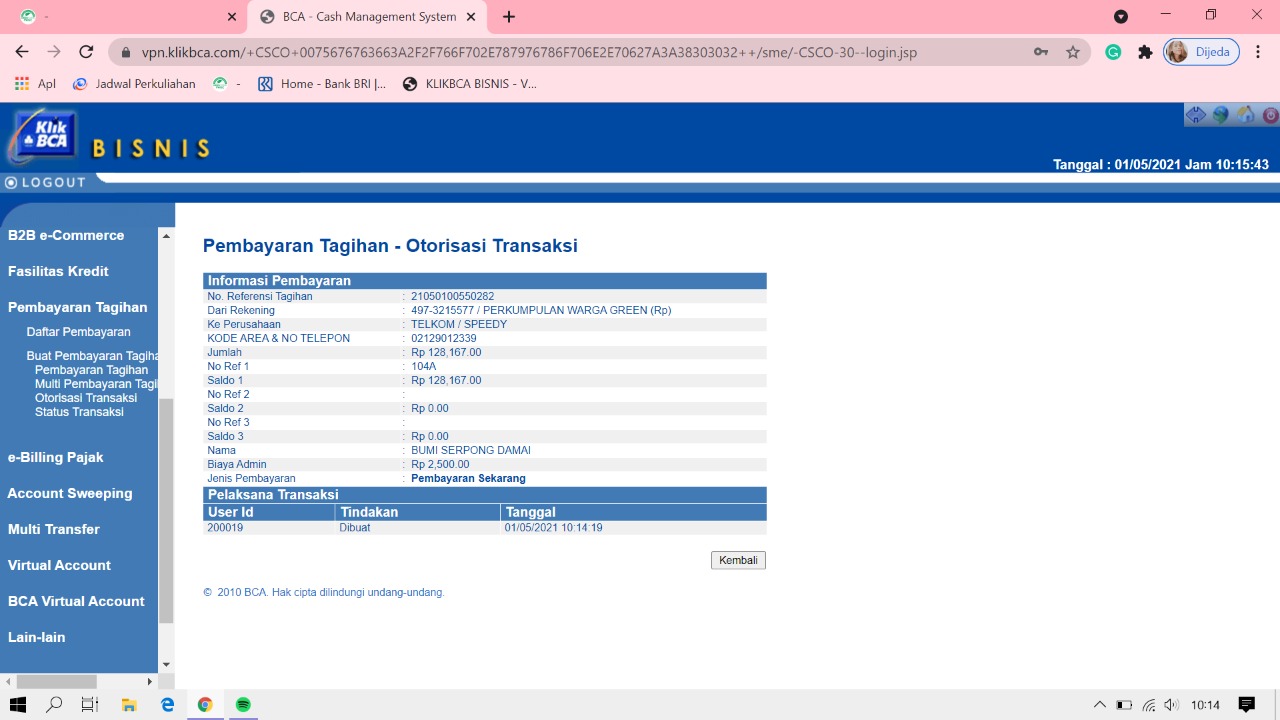Click the VPN toolbar home icon
This screenshot has height=720, width=1280.
1246,115
